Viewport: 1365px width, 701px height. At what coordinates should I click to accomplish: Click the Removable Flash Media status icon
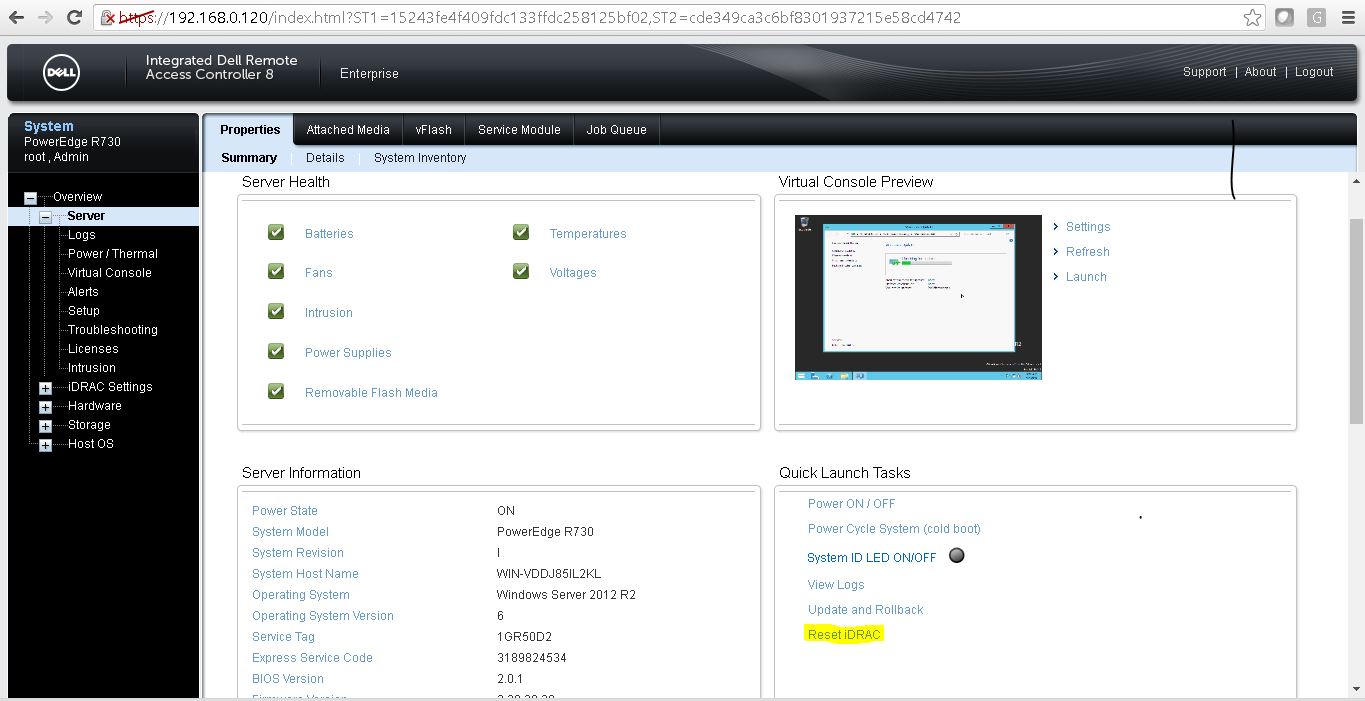pos(275,391)
